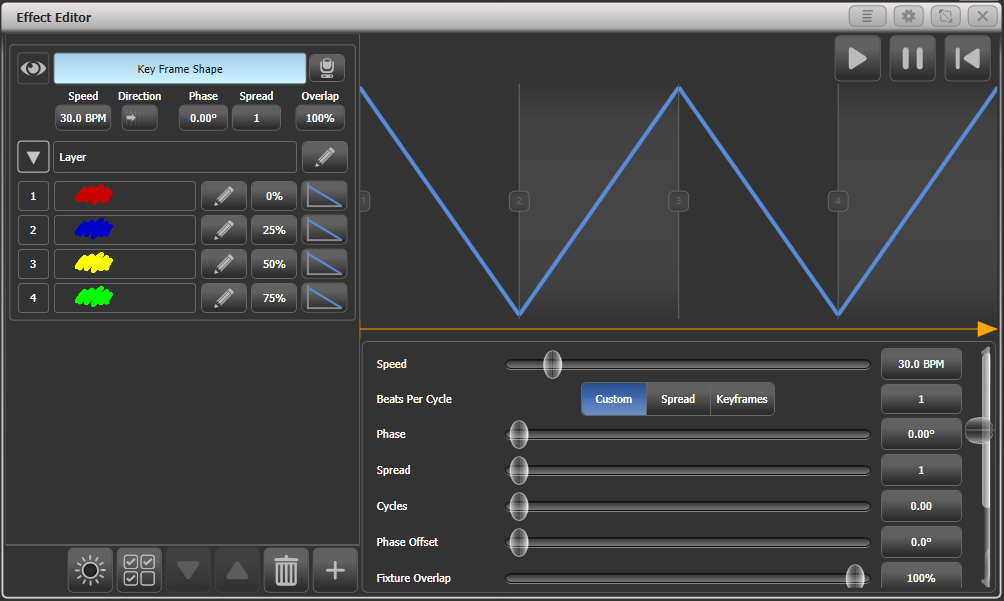This screenshot has height=601, width=1004.
Task: Switch Beats Per Cycle to Spread
Action: pos(677,398)
